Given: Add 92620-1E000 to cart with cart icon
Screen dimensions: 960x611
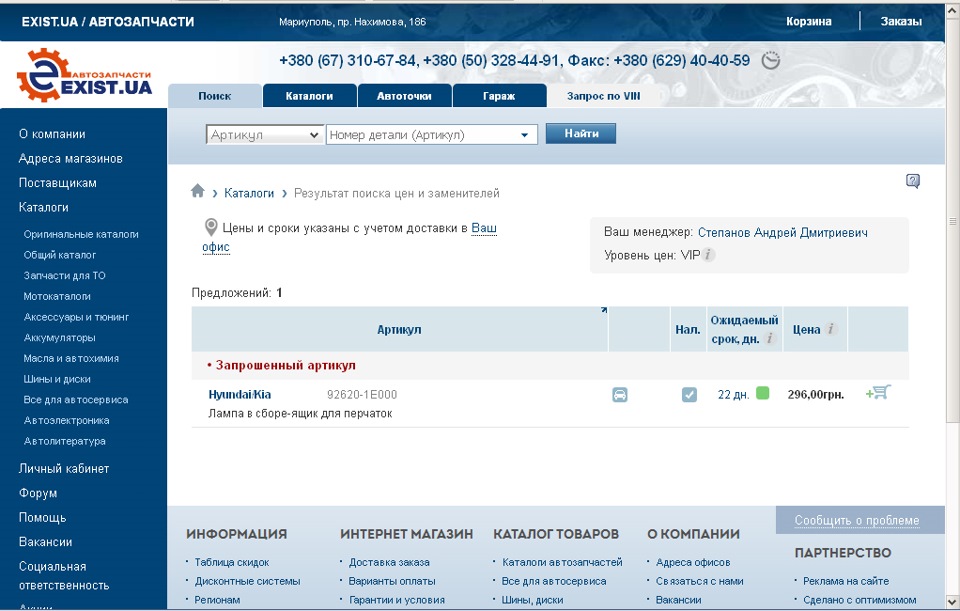Looking at the screenshot, I should (x=878, y=392).
